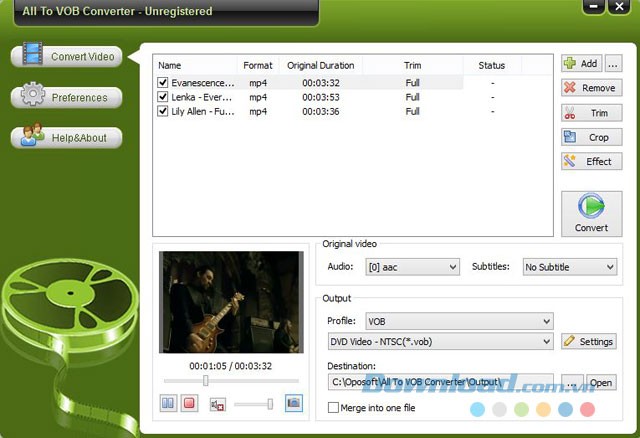Take a snapshot with the camera icon

(x=293, y=403)
